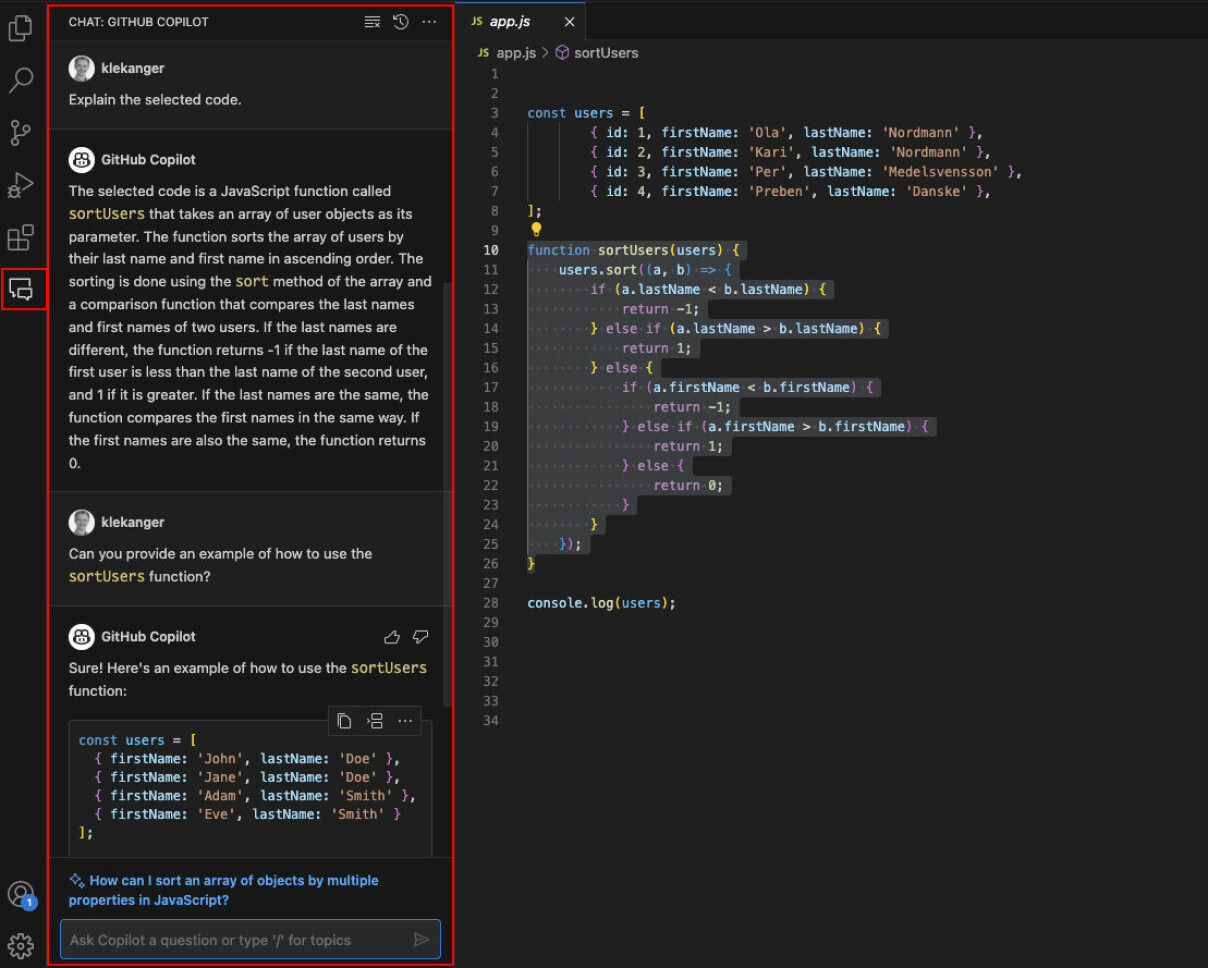Click the 'if (a.firstName < b.firstName) {' line
The image size is (1208, 968).
pyautogui.click(x=748, y=387)
